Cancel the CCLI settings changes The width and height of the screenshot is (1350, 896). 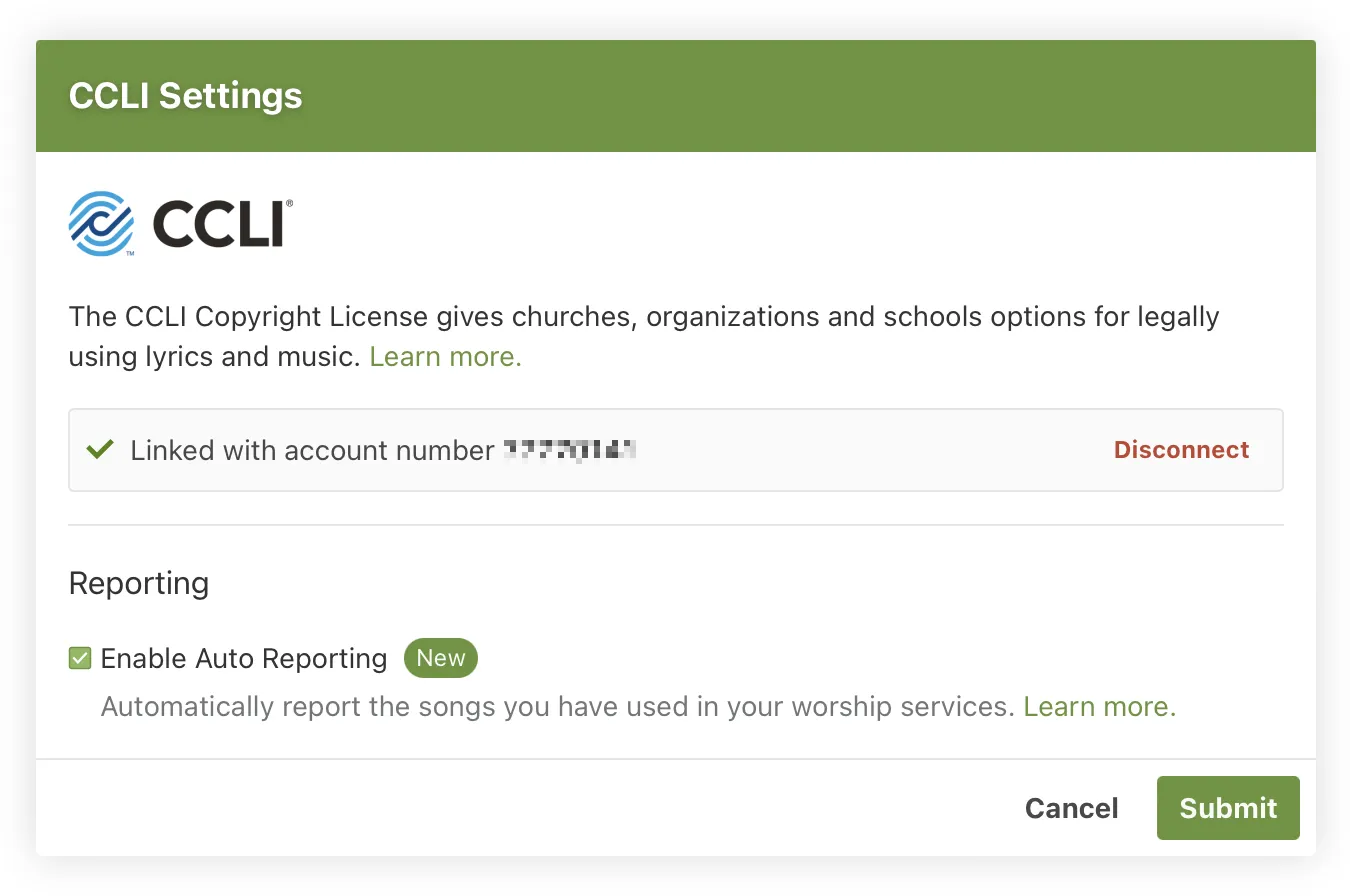pos(1071,808)
